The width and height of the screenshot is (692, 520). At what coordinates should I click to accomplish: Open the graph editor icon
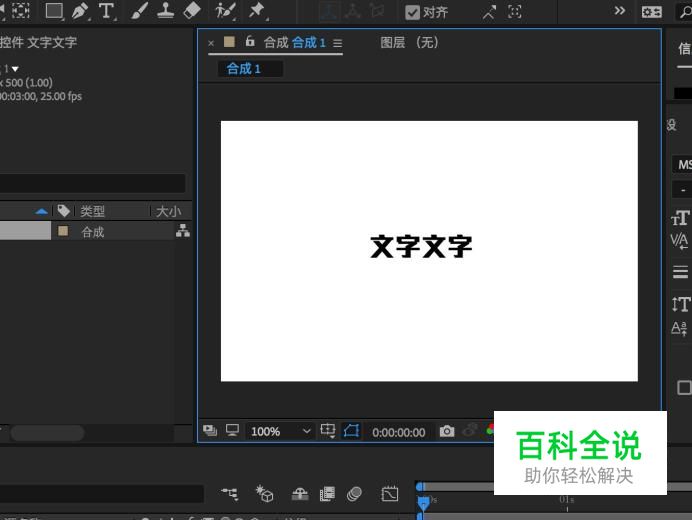[390, 494]
